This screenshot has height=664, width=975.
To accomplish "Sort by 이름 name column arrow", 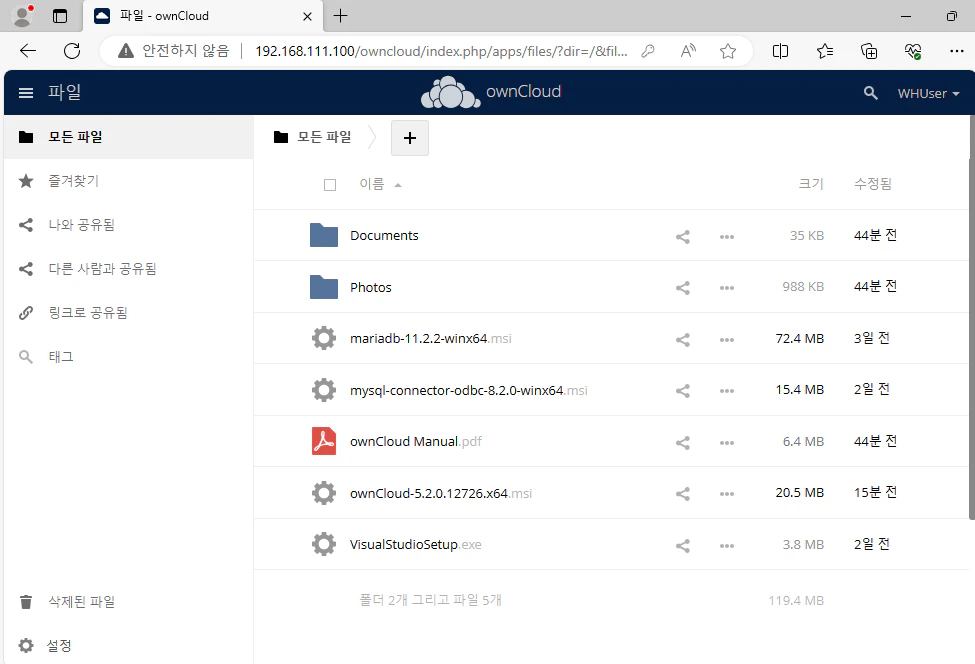I will pos(398,185).
